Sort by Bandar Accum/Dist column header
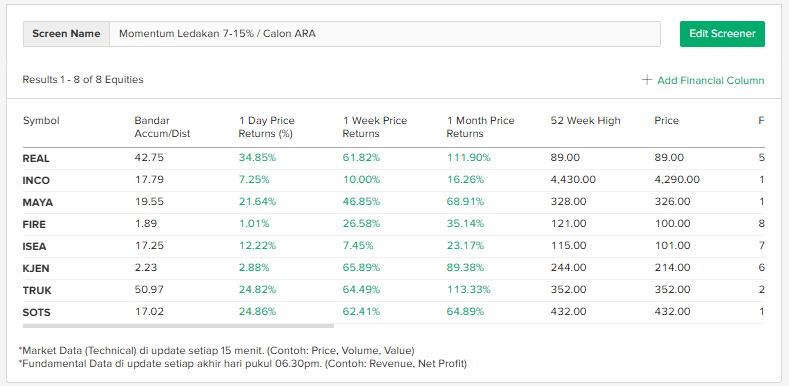The width and height of the screenshot is (789, 386). coord(162,127)
